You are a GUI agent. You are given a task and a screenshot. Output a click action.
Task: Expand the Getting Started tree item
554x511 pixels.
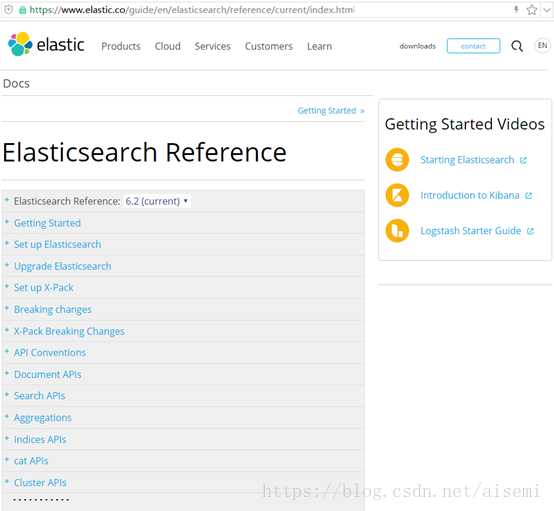coord(7,222)
